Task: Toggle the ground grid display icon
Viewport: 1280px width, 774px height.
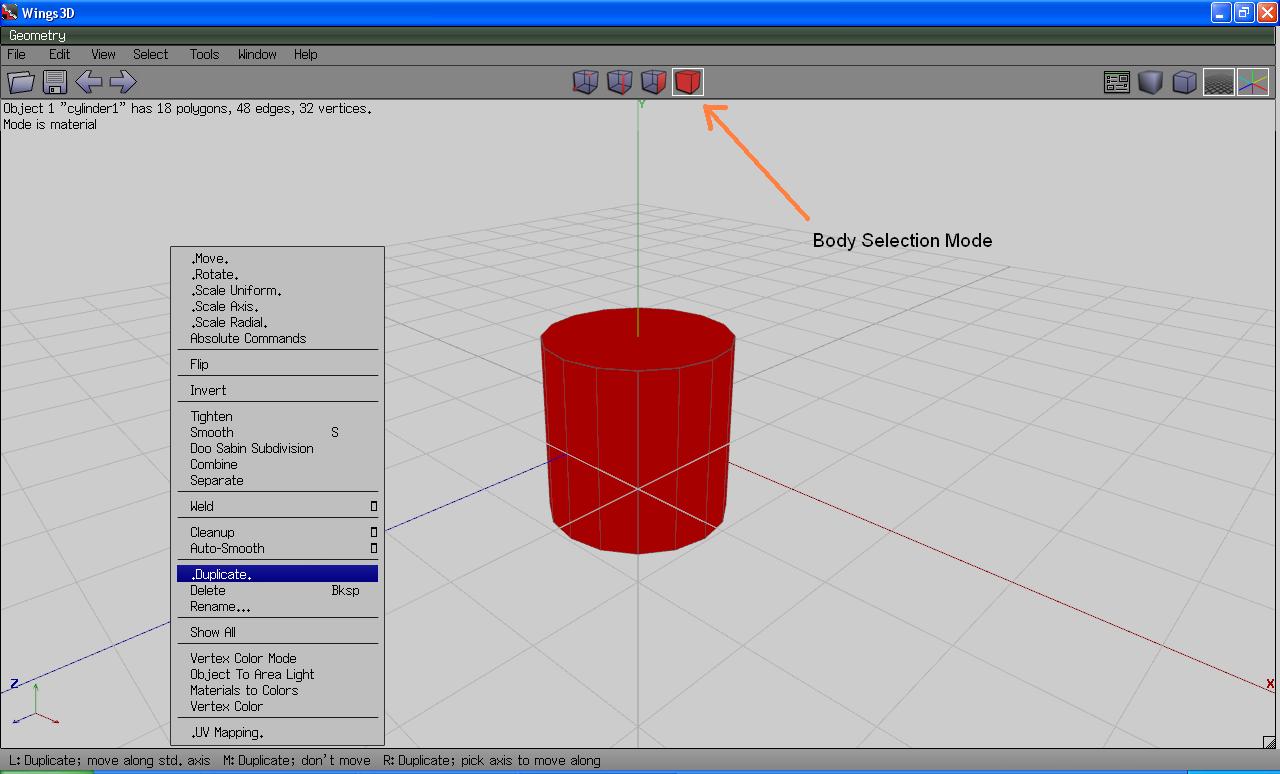Action: pos(1218,82)
